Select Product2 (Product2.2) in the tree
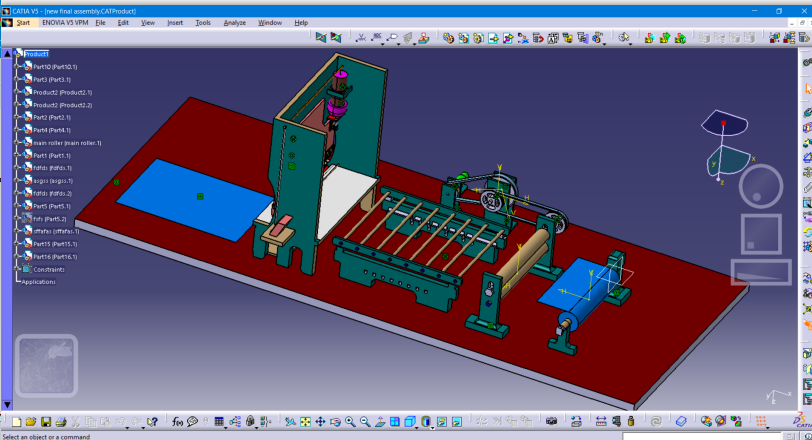The image size is (812, 440). point(63,105)
